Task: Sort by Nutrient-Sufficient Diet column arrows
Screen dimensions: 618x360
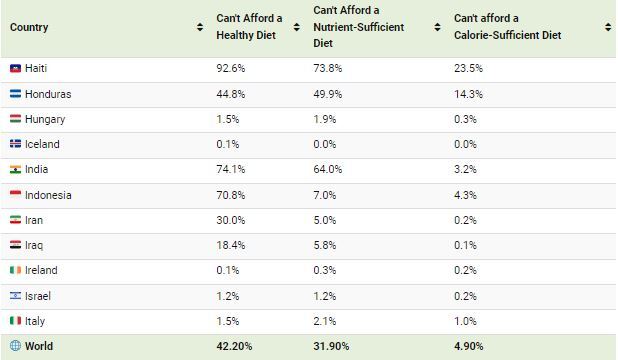Action: (437, 27)
